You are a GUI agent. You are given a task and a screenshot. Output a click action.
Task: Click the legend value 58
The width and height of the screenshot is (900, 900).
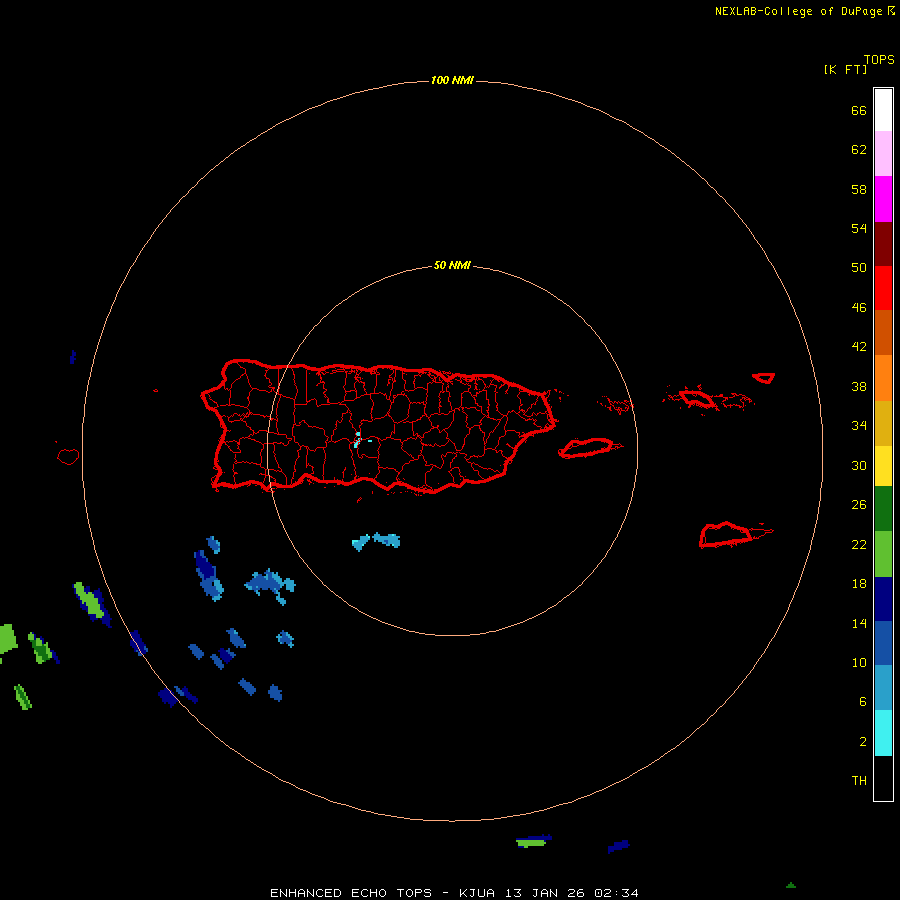coord(859,189)
